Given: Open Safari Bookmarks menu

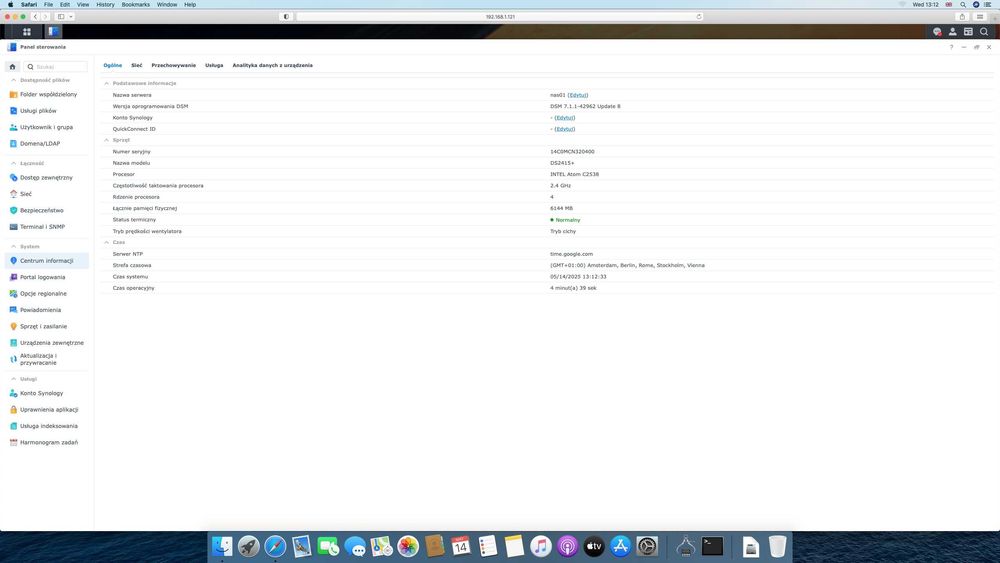Looking at the screenshot, I should coord(136,4).
